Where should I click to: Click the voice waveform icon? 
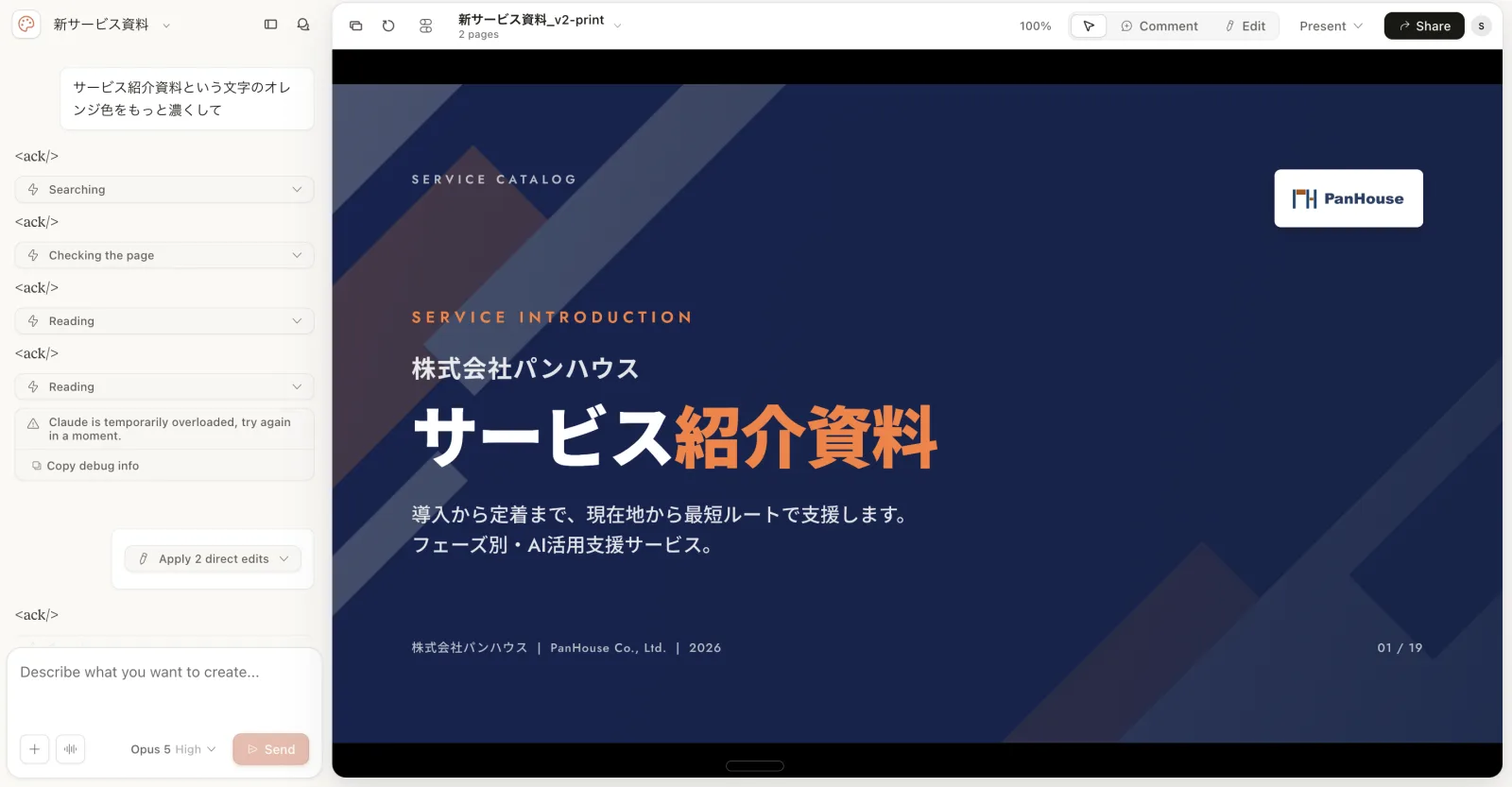click(71, 749)
